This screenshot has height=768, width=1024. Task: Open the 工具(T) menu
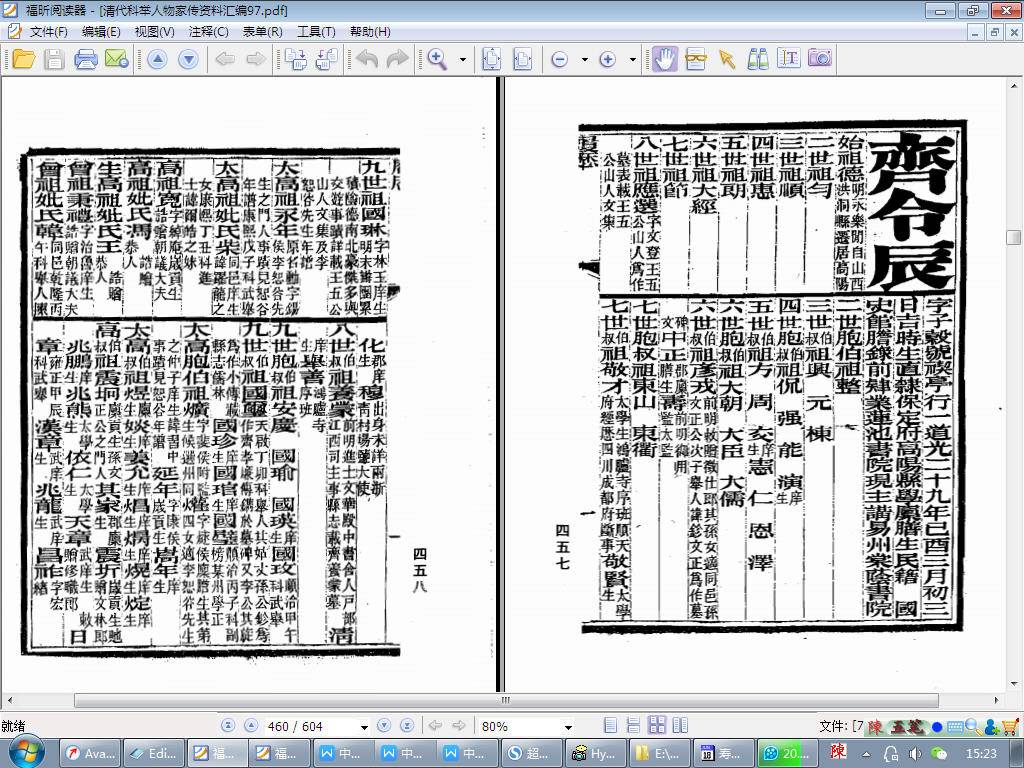(x=316, y=32)
